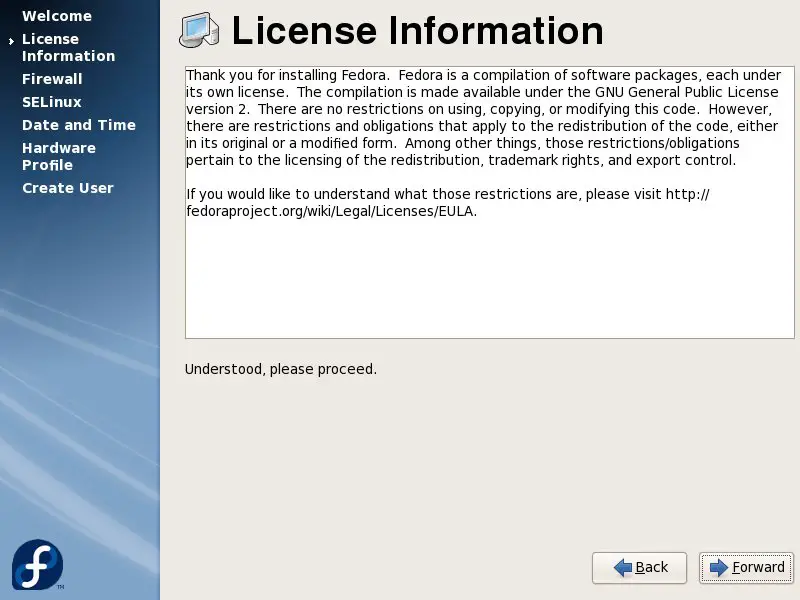This screenshot has width=800, height=600.
Task: Click the 'Understood, please proceed.' text
Action: pyautogui.click(x=281, y=369)
